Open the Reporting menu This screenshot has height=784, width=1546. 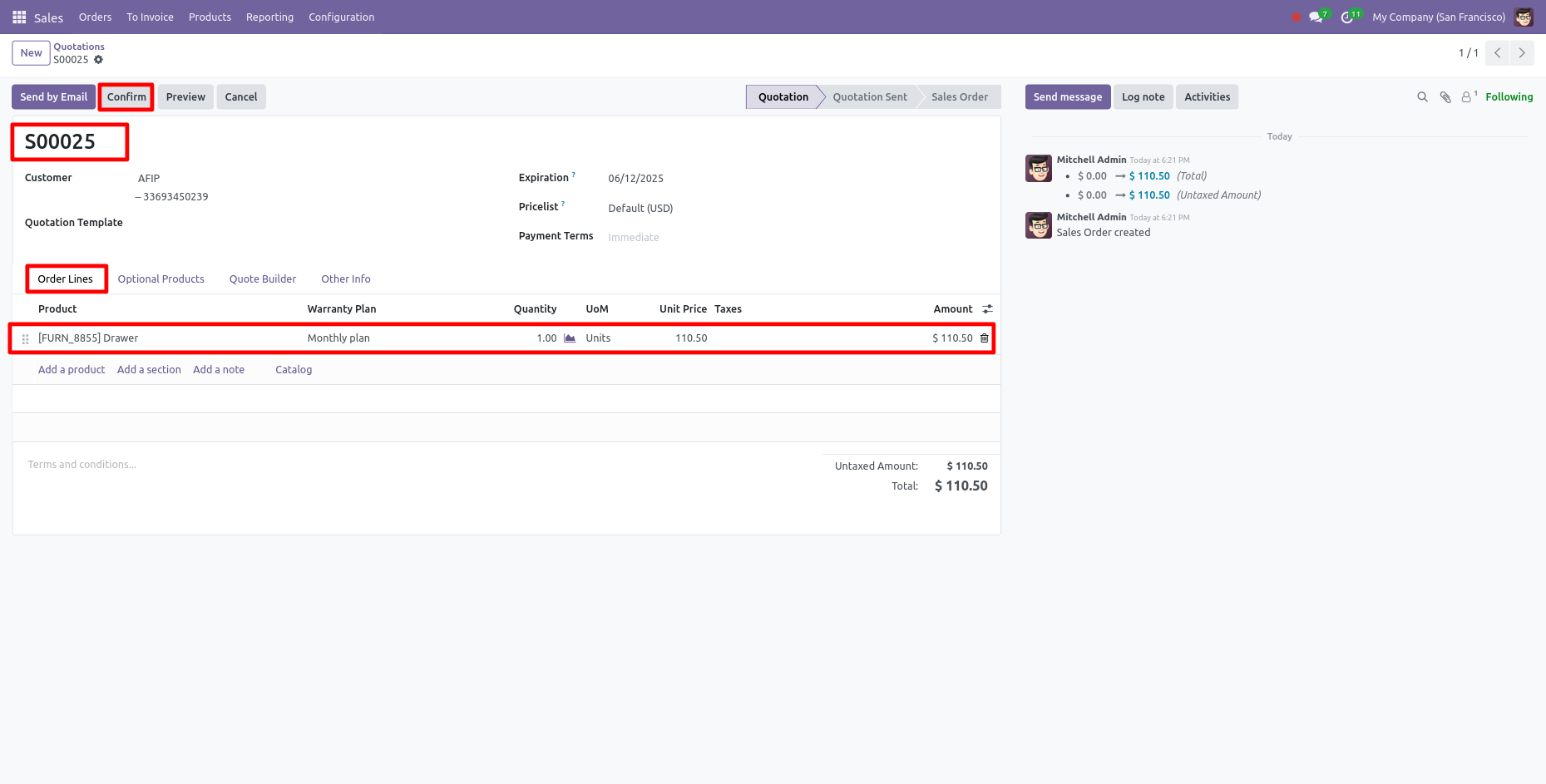point(269,17)
